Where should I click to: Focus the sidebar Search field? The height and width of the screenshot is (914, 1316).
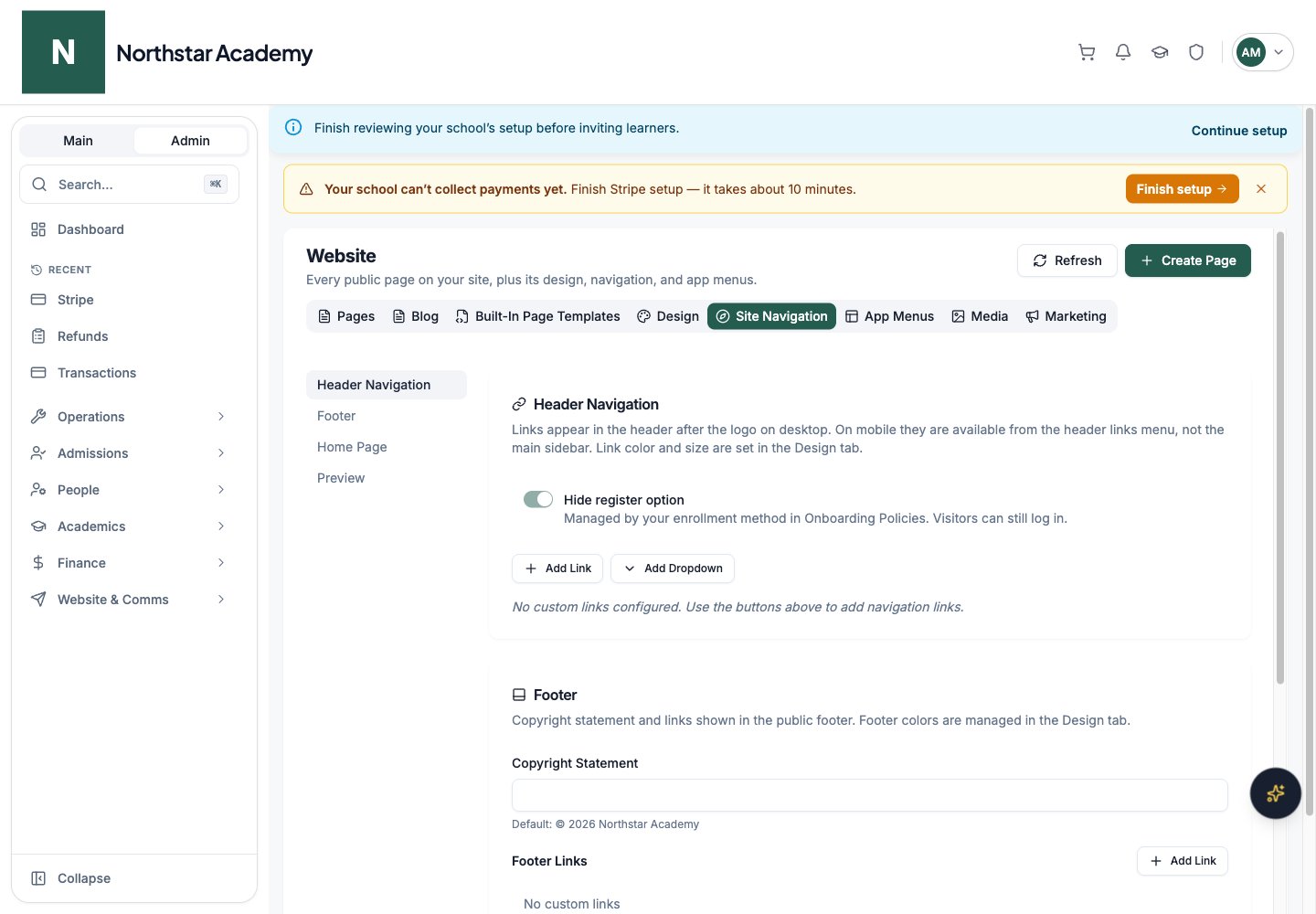point(129,185)
